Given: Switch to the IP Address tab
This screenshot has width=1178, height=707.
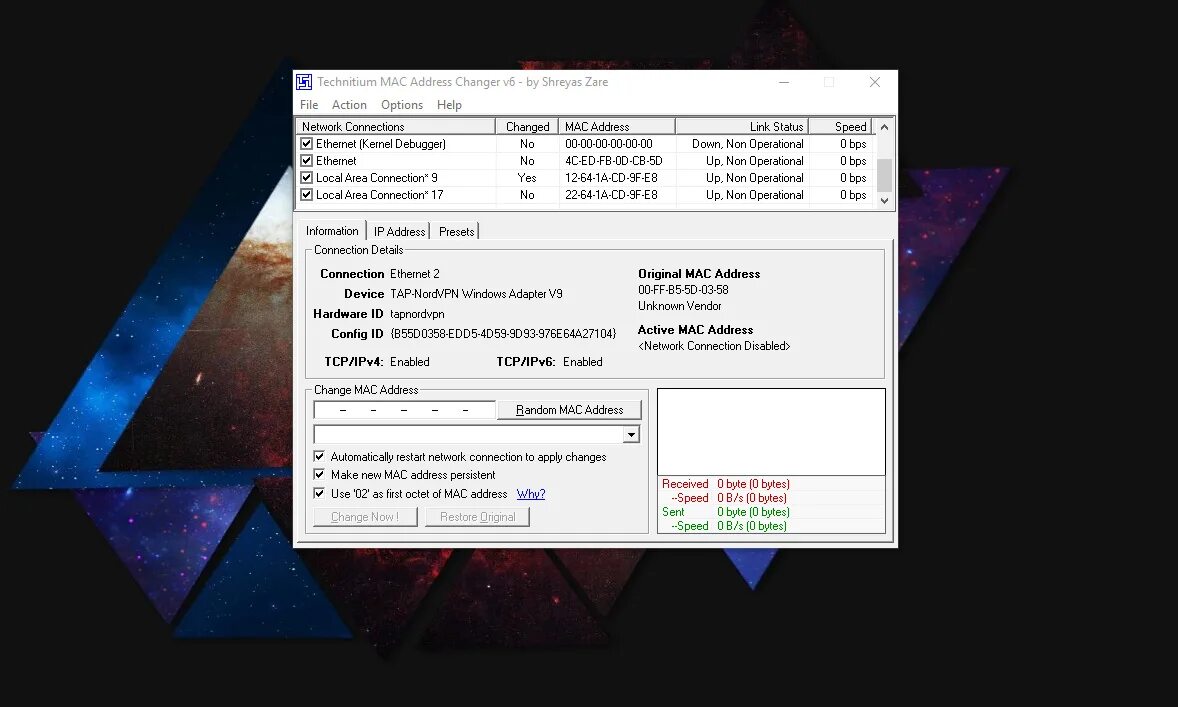Looking at the screenshot, I should coord(400,231).
